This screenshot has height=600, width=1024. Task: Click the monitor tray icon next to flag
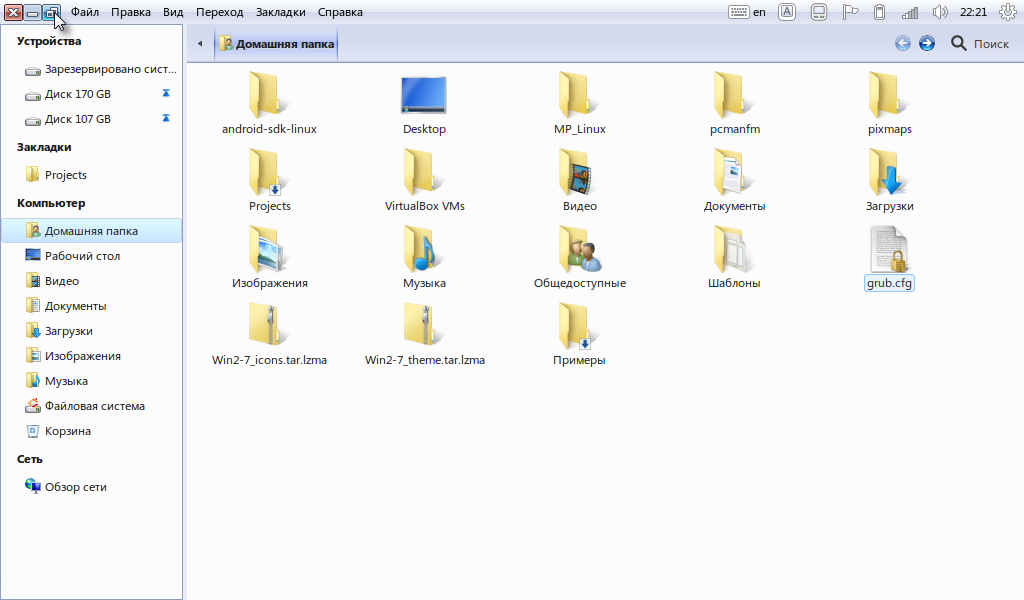(x=819, y=12)
